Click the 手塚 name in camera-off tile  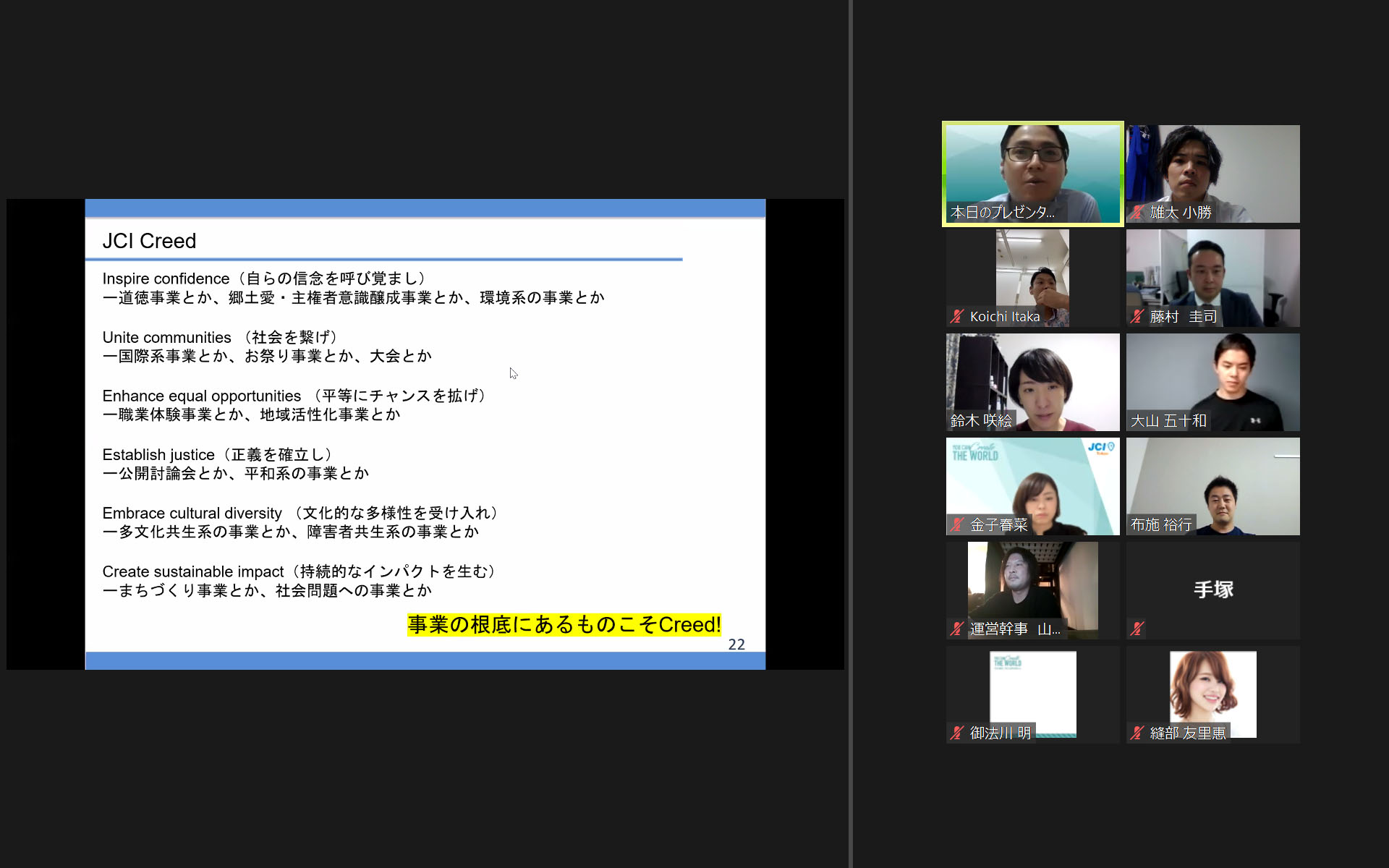(1213, 590)
